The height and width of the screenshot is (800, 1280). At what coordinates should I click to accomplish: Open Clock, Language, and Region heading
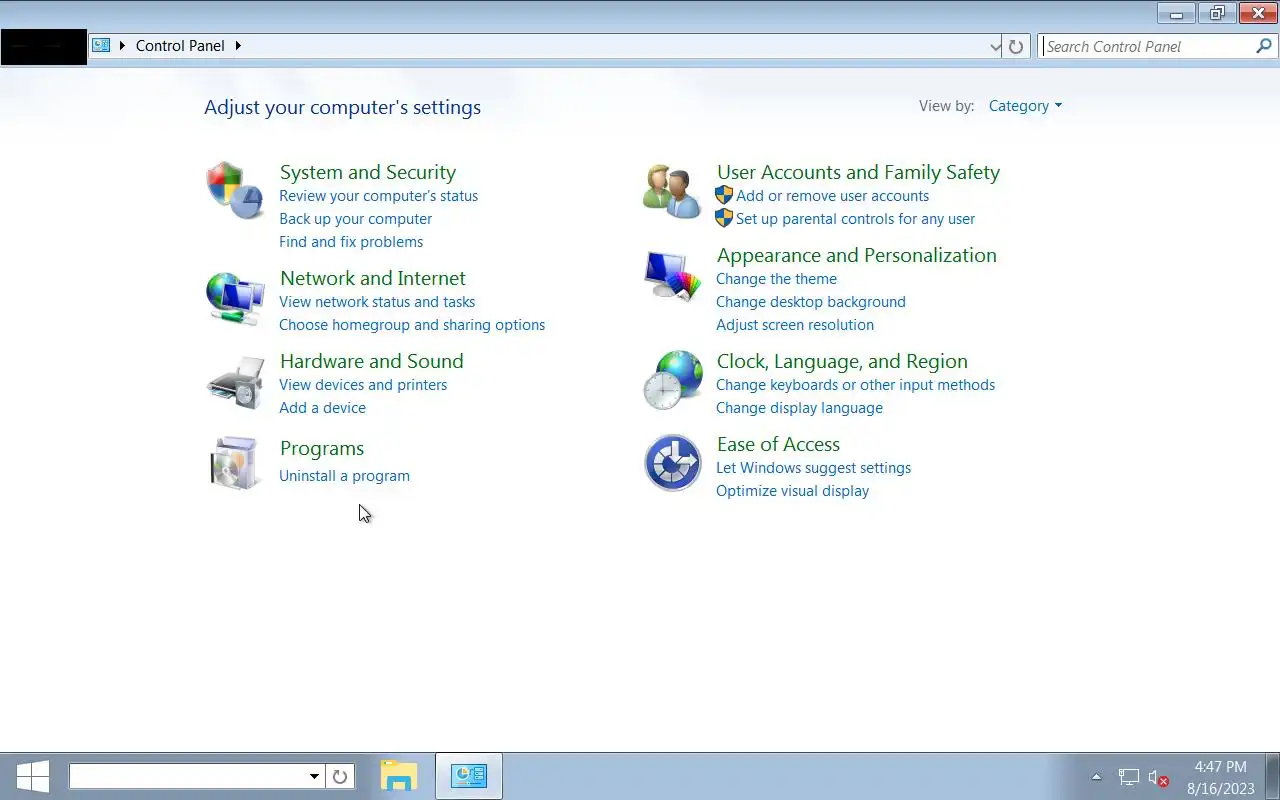click(x=842, y=361)
